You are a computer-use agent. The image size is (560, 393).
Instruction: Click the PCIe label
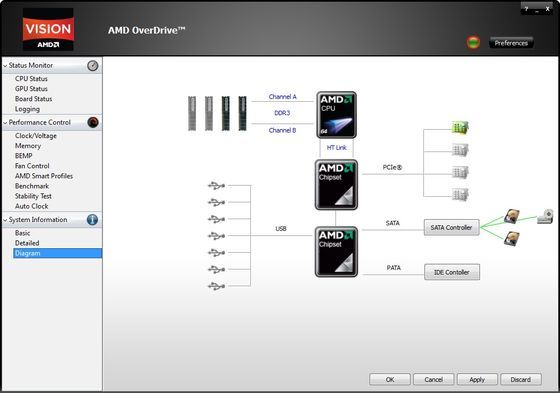point(392,167)
